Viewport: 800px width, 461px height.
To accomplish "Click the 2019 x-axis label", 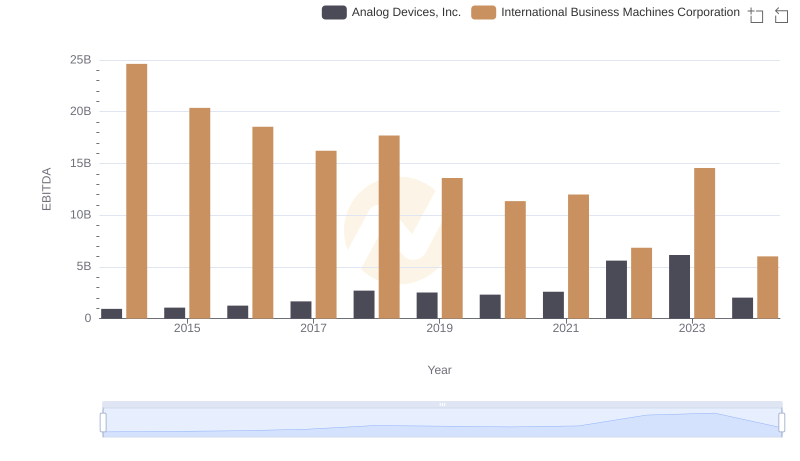I will coord(439,328).
